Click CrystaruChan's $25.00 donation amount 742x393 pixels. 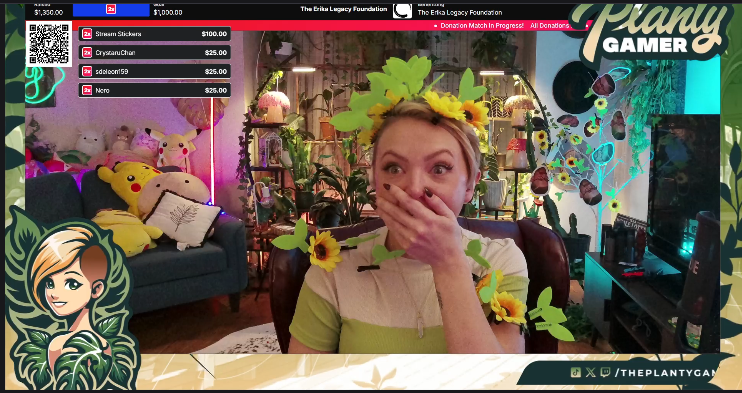tap(216, 53)
